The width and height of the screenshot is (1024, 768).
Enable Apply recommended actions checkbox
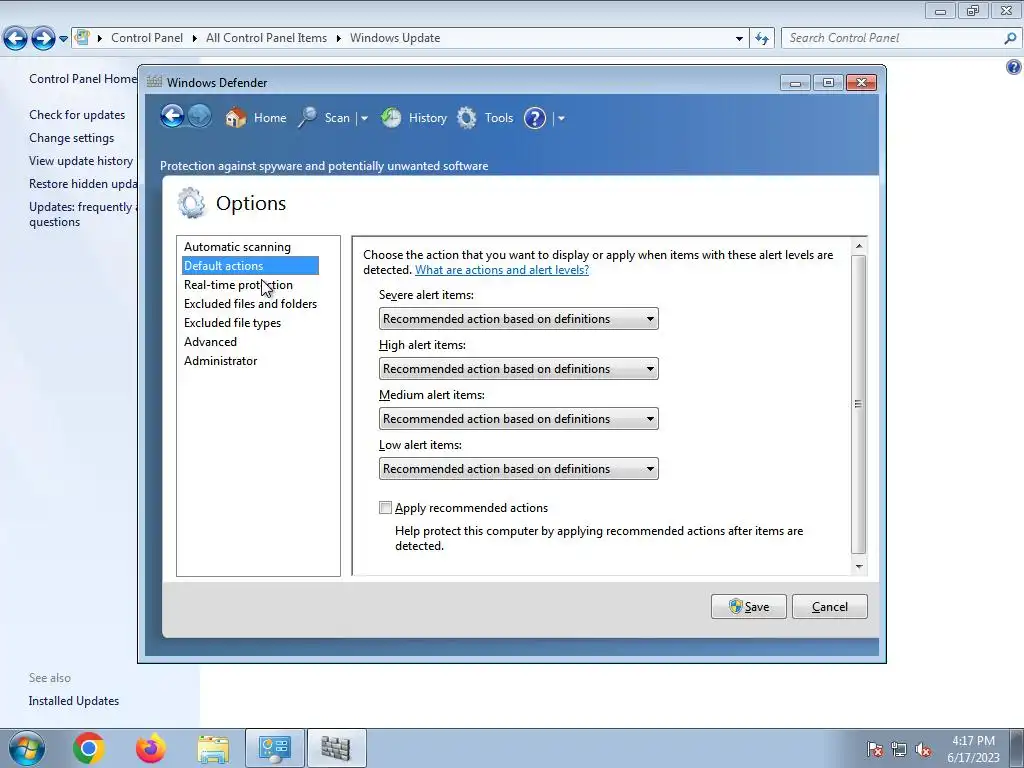(x=385, y=507)
